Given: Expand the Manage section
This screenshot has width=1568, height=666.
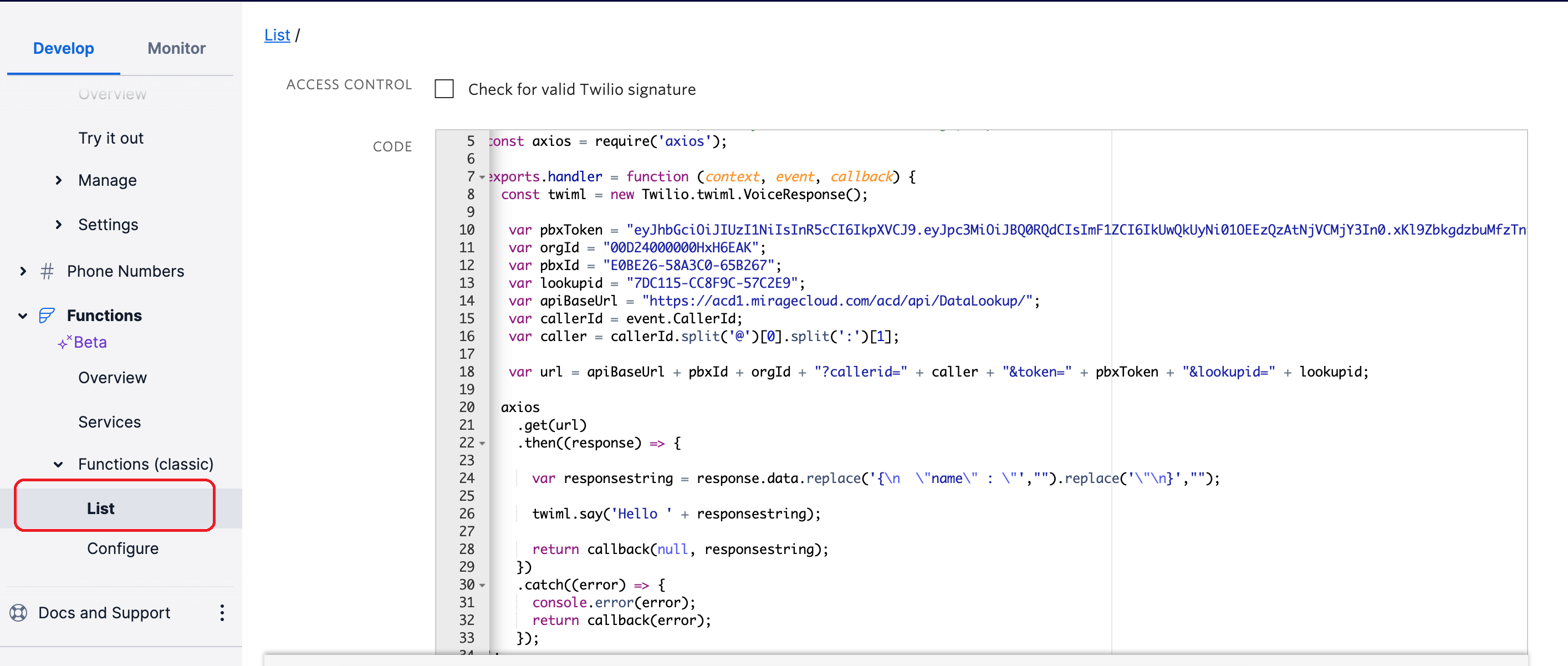Looking at the screenshot, I should [x=58, y=180].
